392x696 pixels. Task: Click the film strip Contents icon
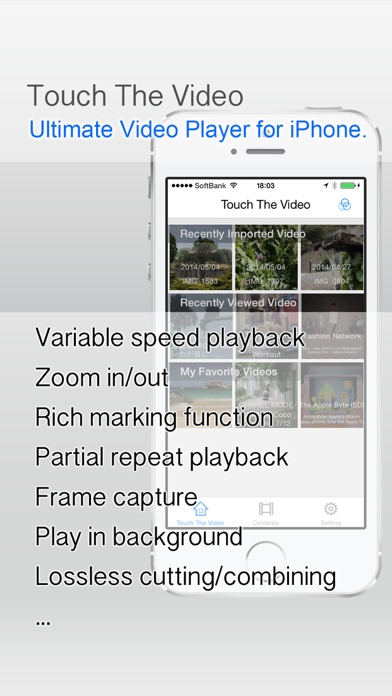click(x=265, y=509)
